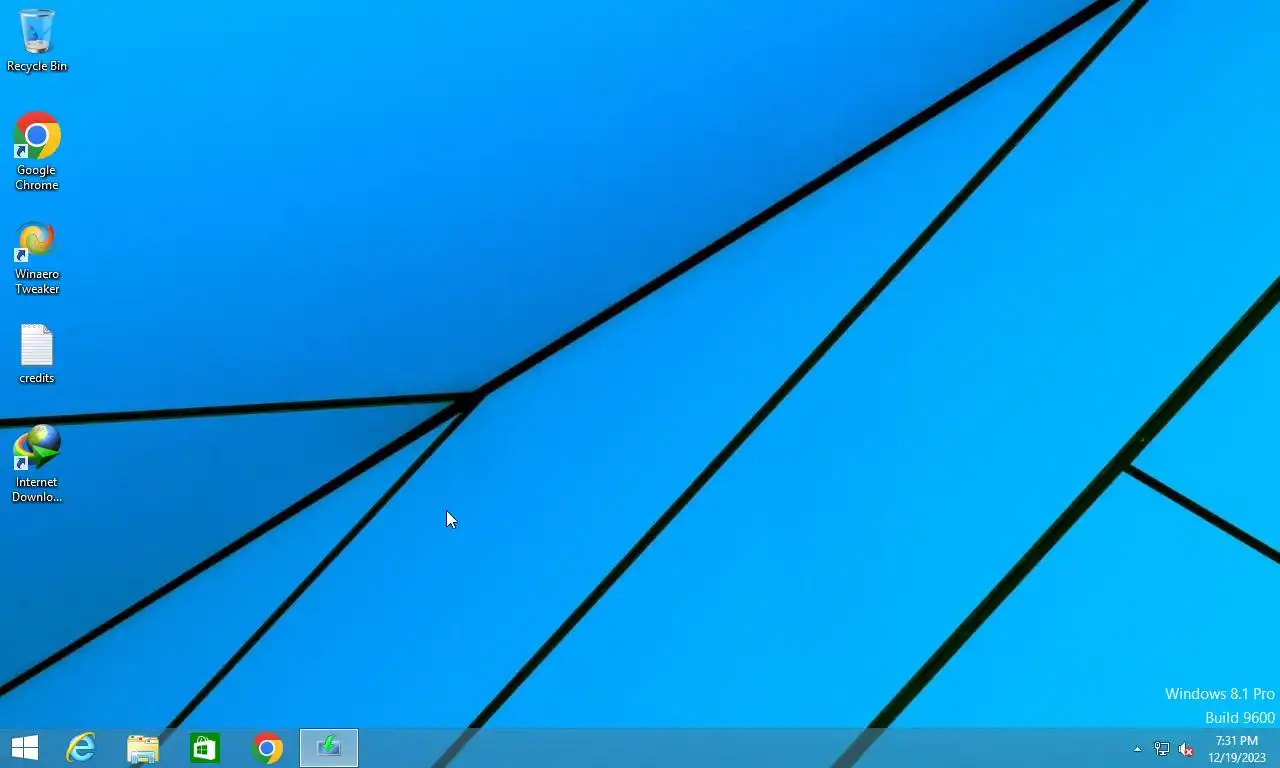1280x768 pixels.
Task: Launch Chrome from the taskbar
Action: [x=267, y=748]
